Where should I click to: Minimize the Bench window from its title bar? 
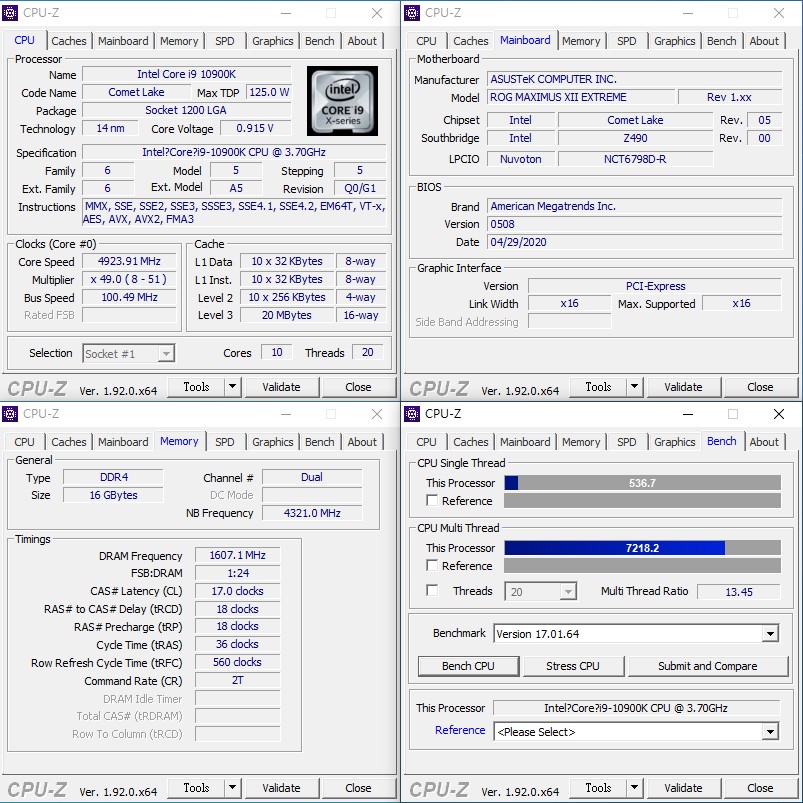point(688,414)
